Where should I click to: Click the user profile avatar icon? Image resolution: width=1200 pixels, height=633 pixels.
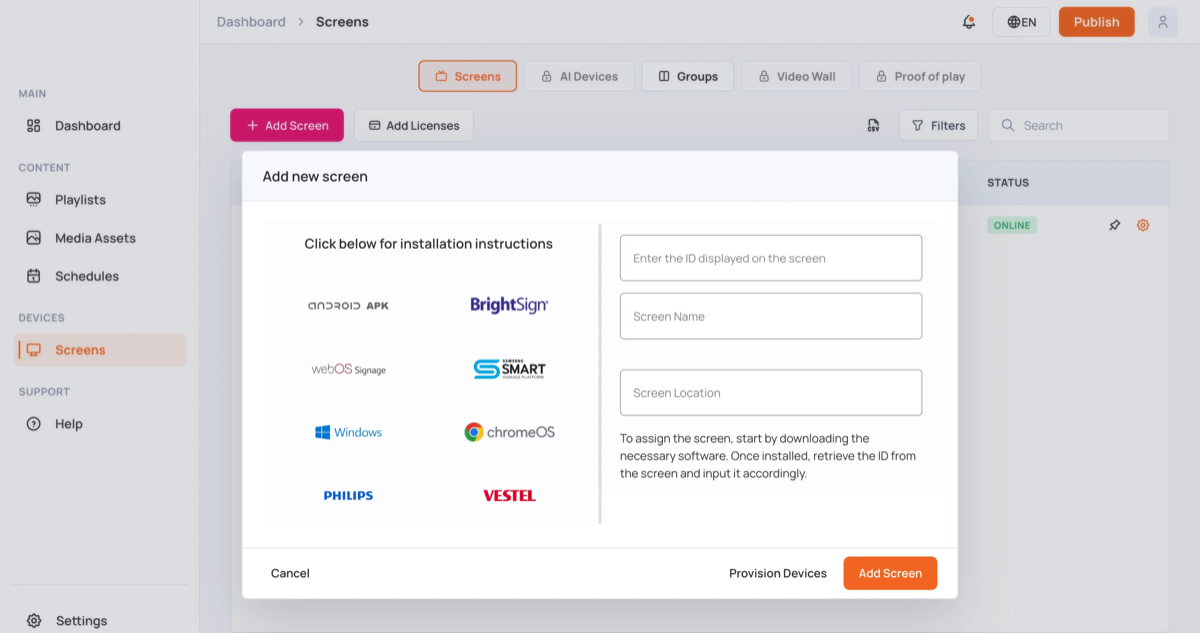[x=1162, y=22]
